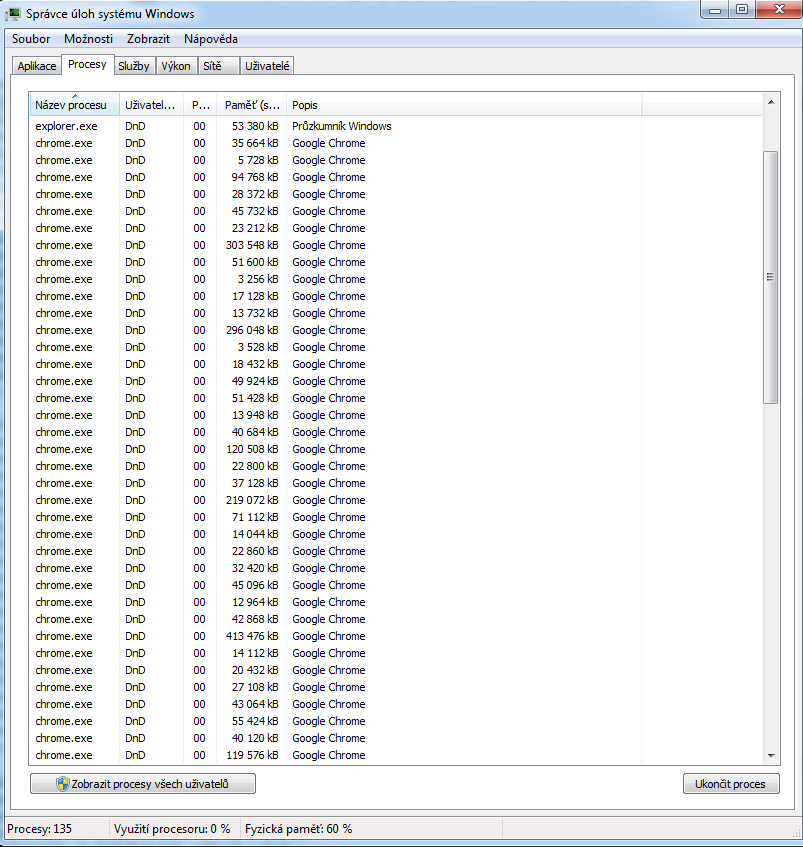This screenshot has height=847, width=803.
Task: Select chrome.exe row using 14 044 kB
Action: tap(336, 534)
